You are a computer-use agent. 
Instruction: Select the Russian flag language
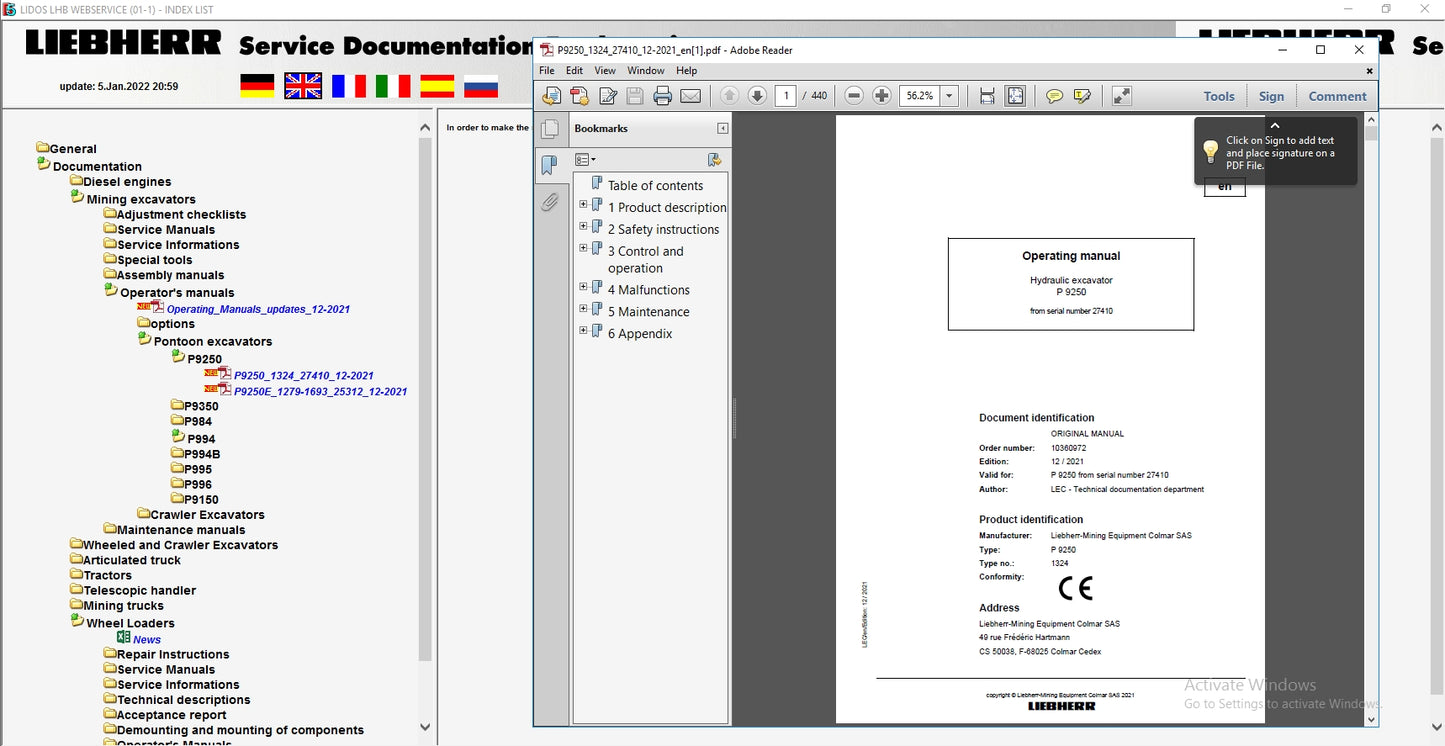coord(481,86)
